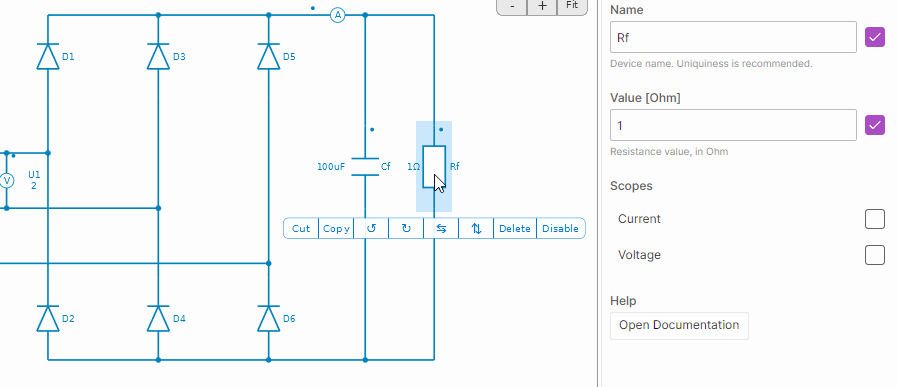Rotate component counter-clockwise

(x=371, y=228)
